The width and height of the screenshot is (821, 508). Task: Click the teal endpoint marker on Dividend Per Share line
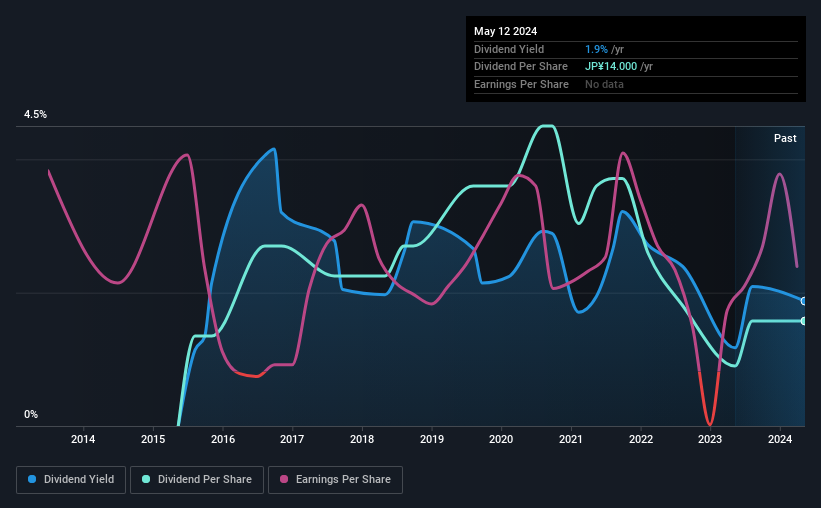point(803,321)
